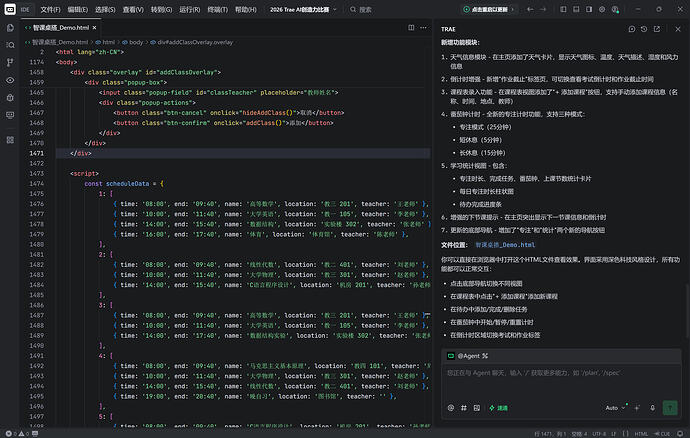Screen dimensions: 690x438
Task: Open the Source Control icon in sidebar
Action: (x=10, y=63)
